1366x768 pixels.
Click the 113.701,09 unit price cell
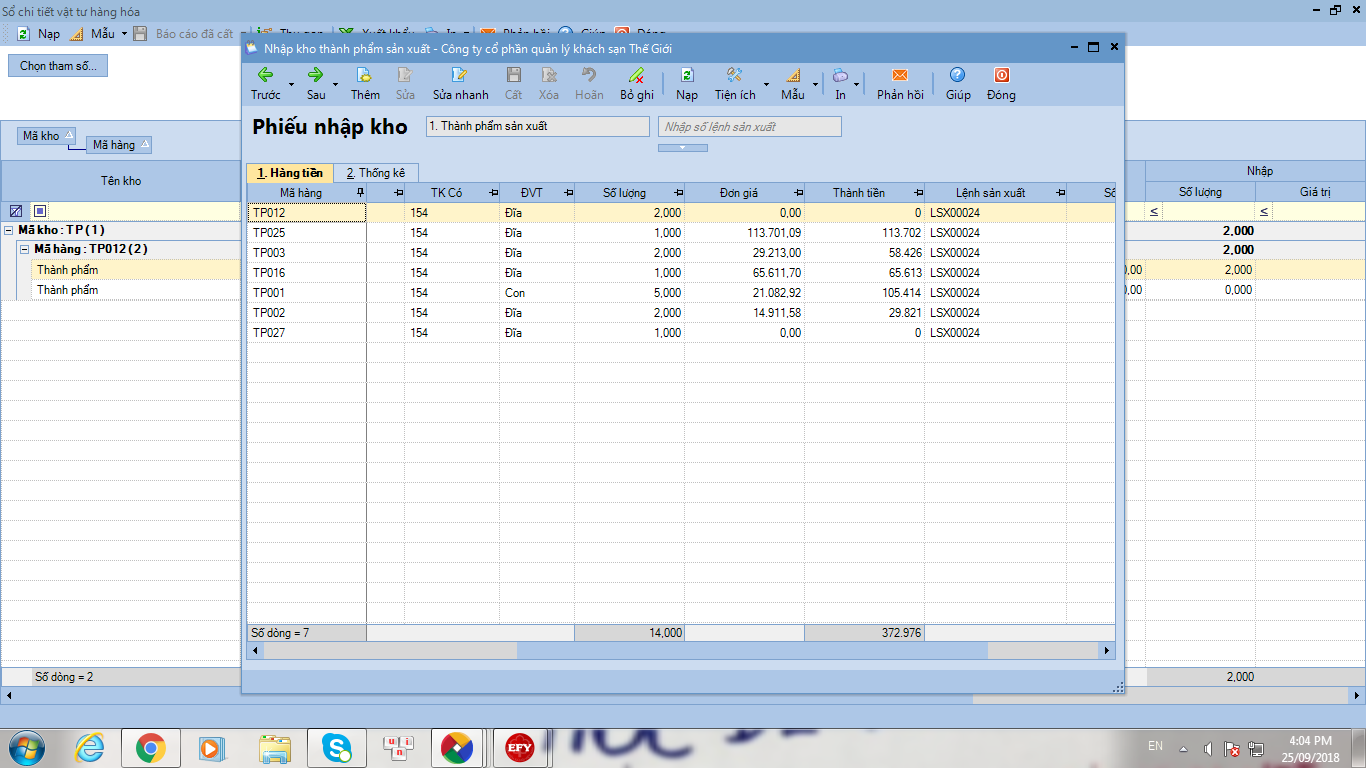[745, 233]
